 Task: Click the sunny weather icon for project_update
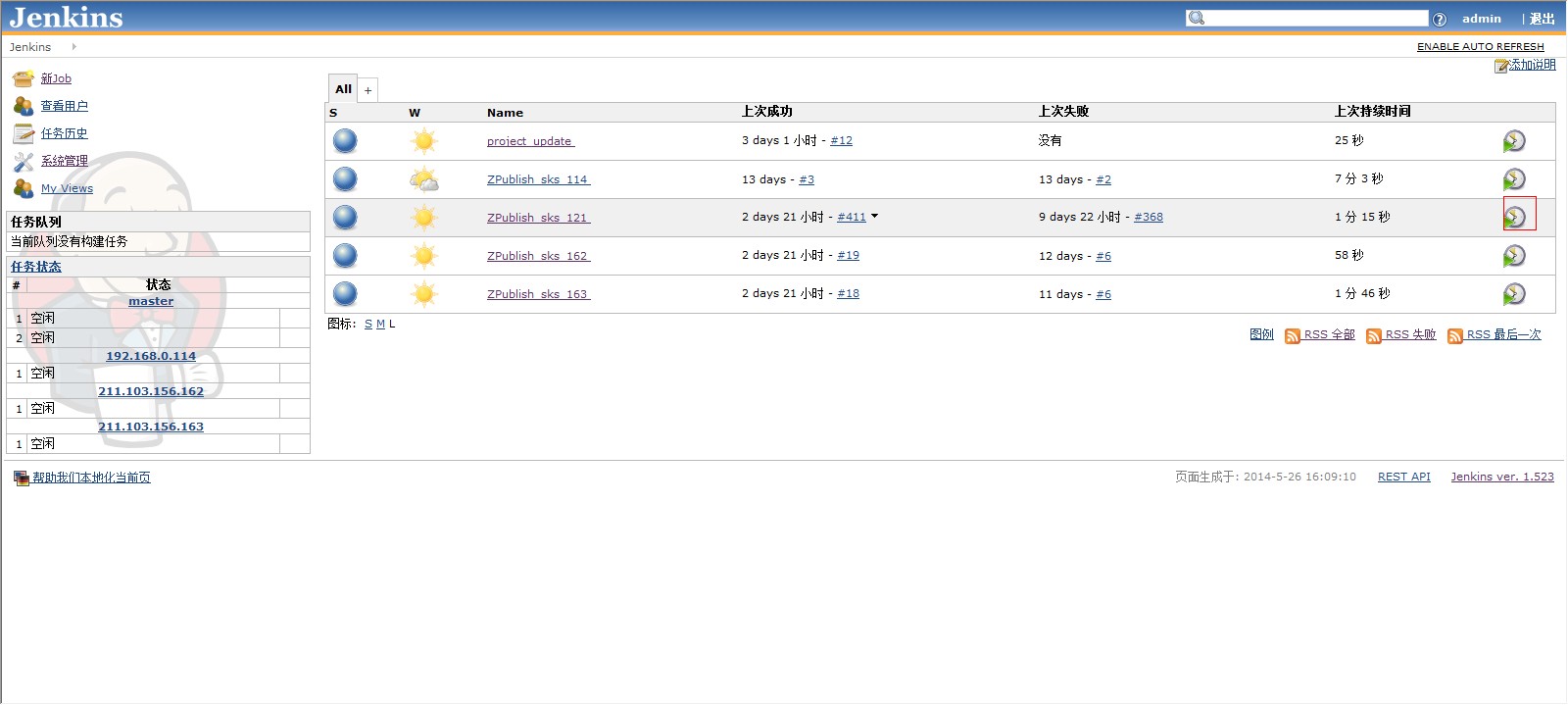coord(423,141)
